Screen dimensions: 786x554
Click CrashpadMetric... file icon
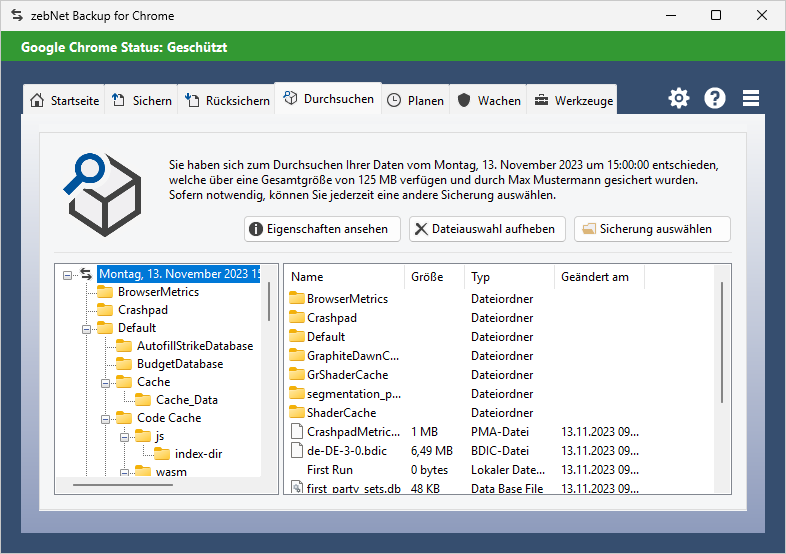coord(297,432)
